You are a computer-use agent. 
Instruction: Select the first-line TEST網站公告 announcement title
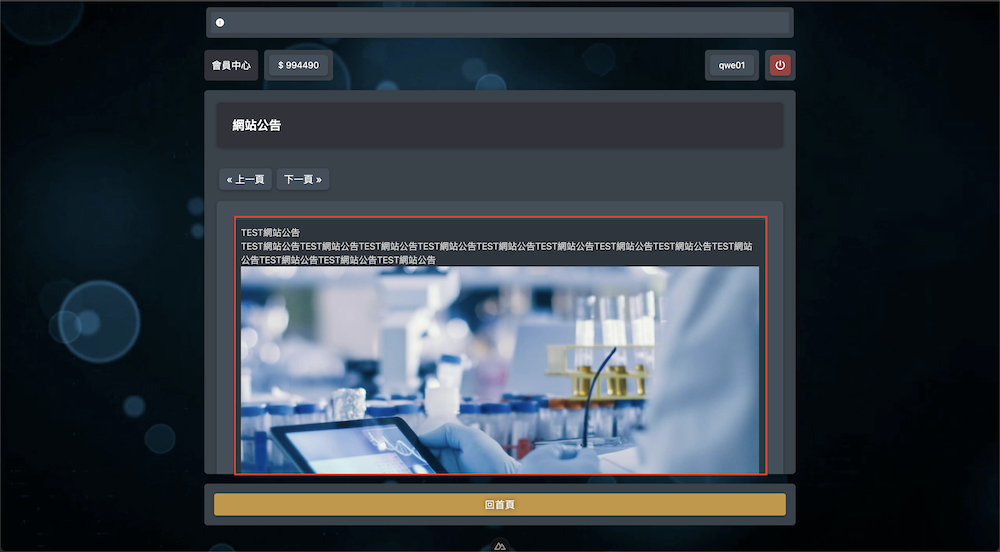[270, 232]
